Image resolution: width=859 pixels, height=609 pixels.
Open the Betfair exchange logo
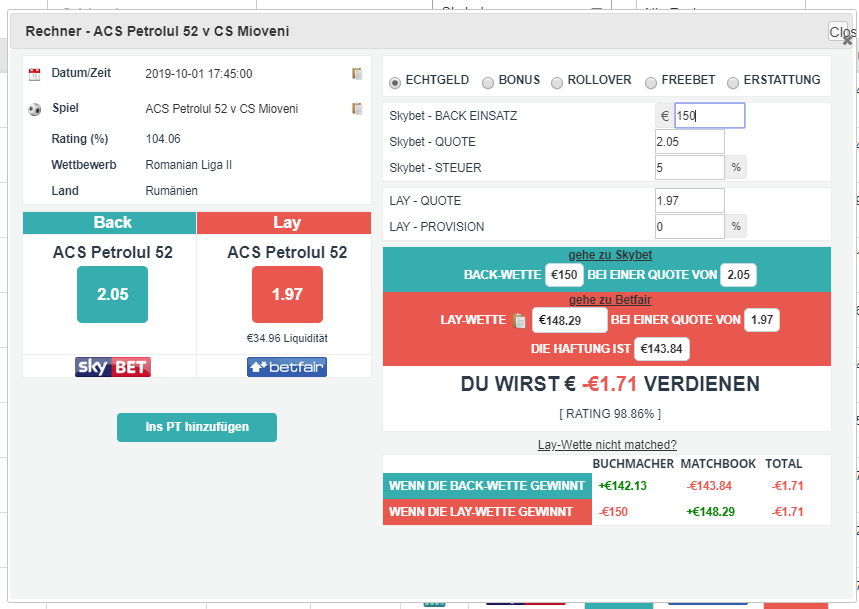point(287,366)
